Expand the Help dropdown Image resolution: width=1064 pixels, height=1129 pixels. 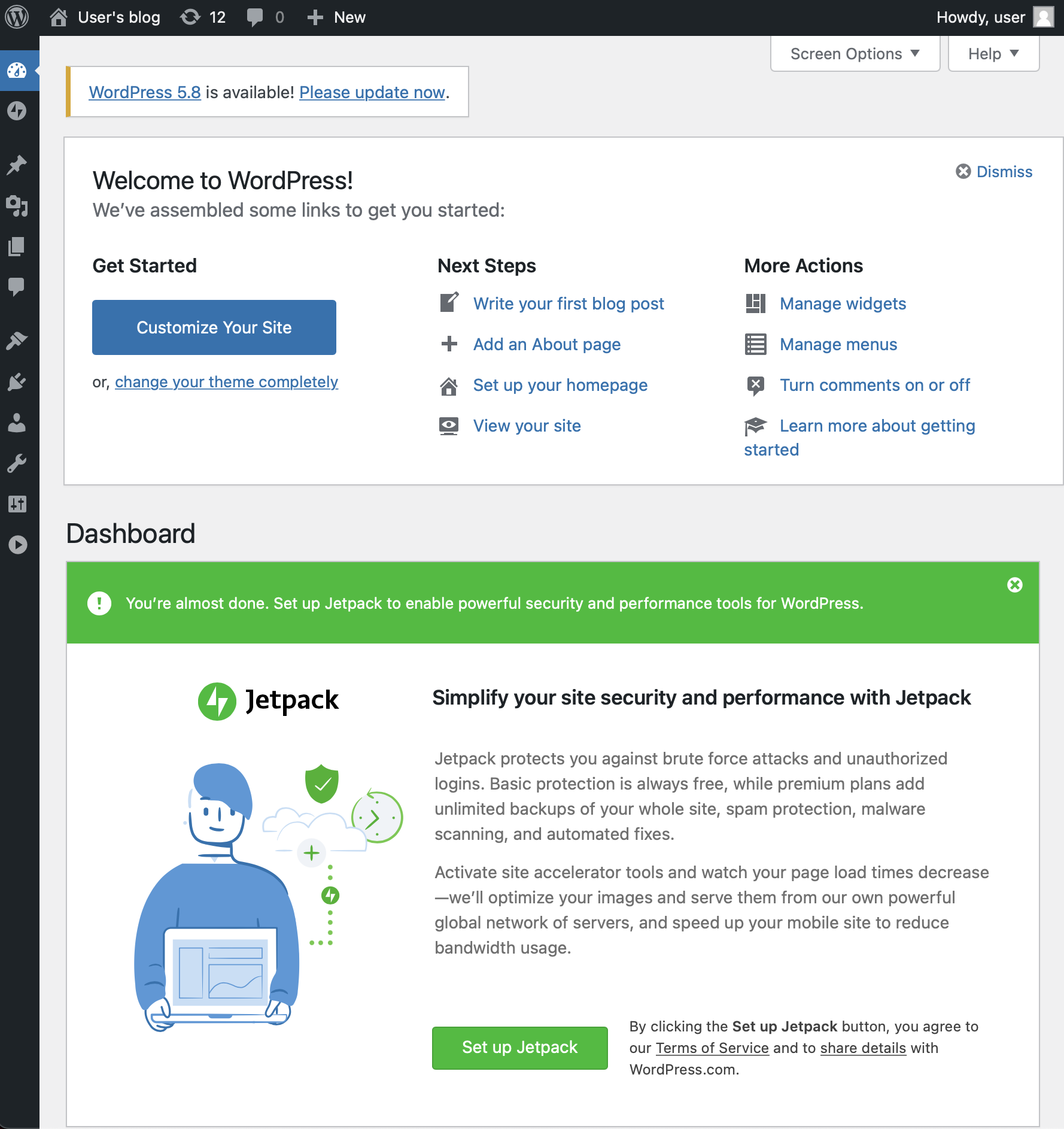click(x=993, y=53)
